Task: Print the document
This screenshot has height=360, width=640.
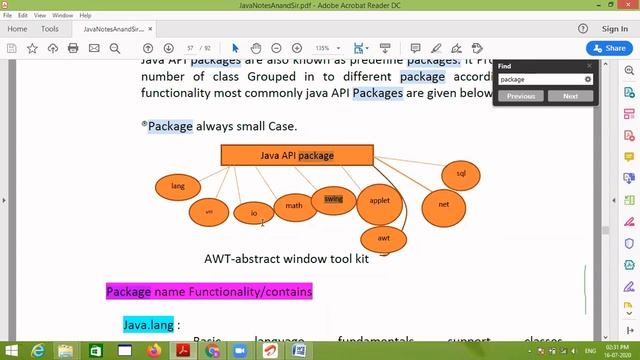Action: click(x=73, y=48)
